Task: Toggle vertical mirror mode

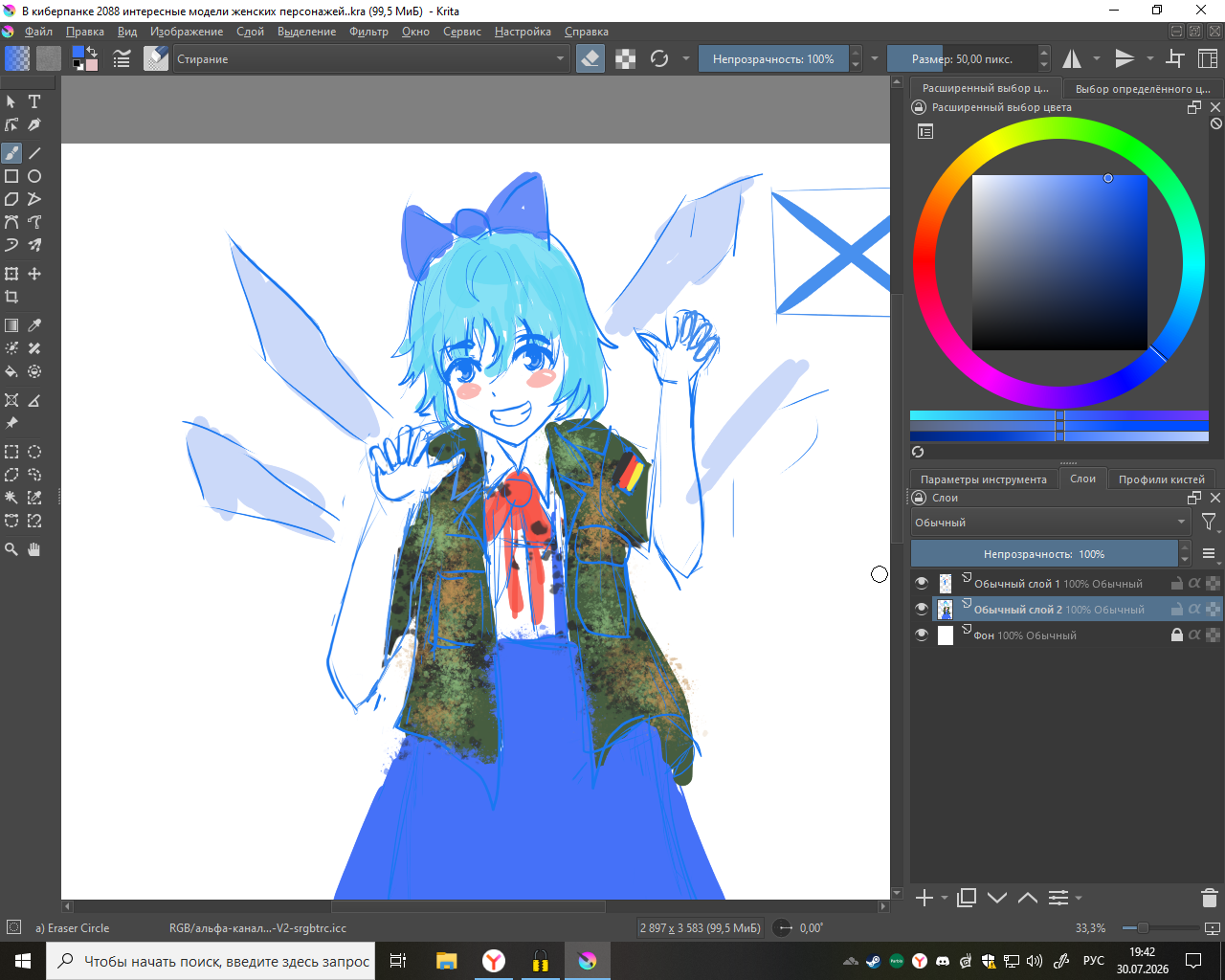Action: [x=1125, y=58]
